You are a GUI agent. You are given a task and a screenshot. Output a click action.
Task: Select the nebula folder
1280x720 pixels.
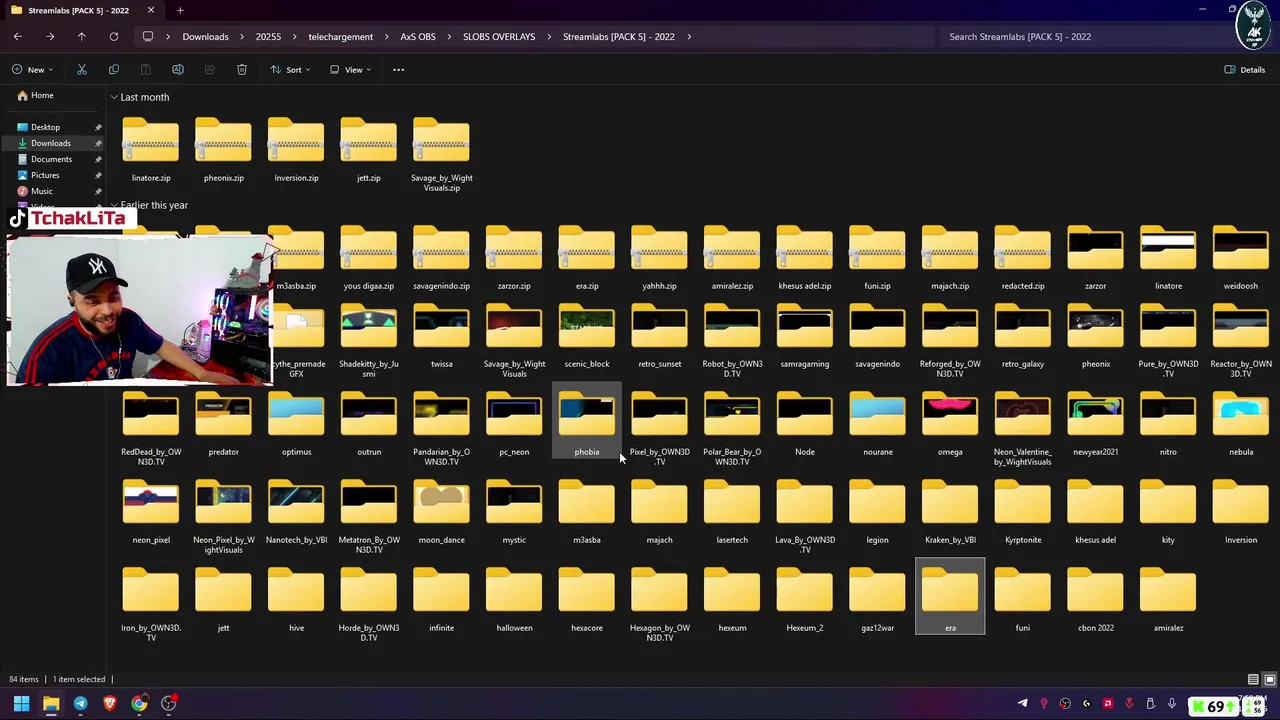point(1241,424)
